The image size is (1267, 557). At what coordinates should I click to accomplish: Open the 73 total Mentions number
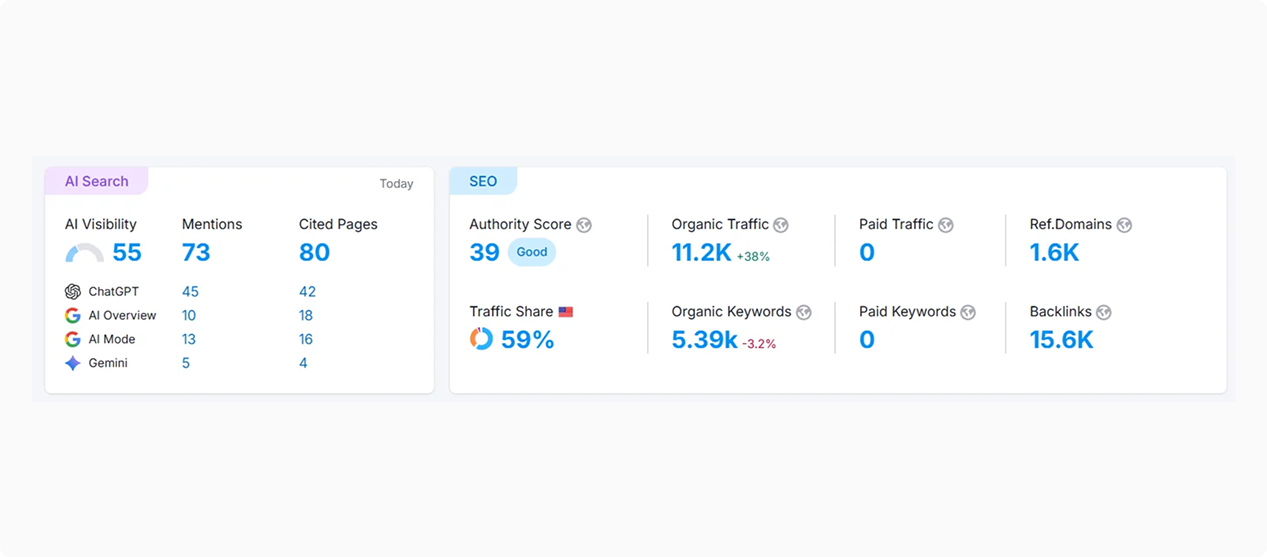196,253
